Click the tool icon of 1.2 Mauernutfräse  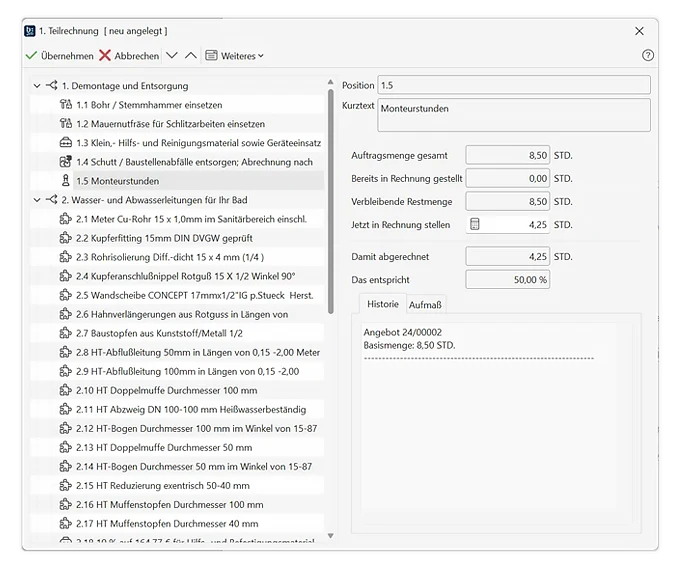[x=66, y=123]
